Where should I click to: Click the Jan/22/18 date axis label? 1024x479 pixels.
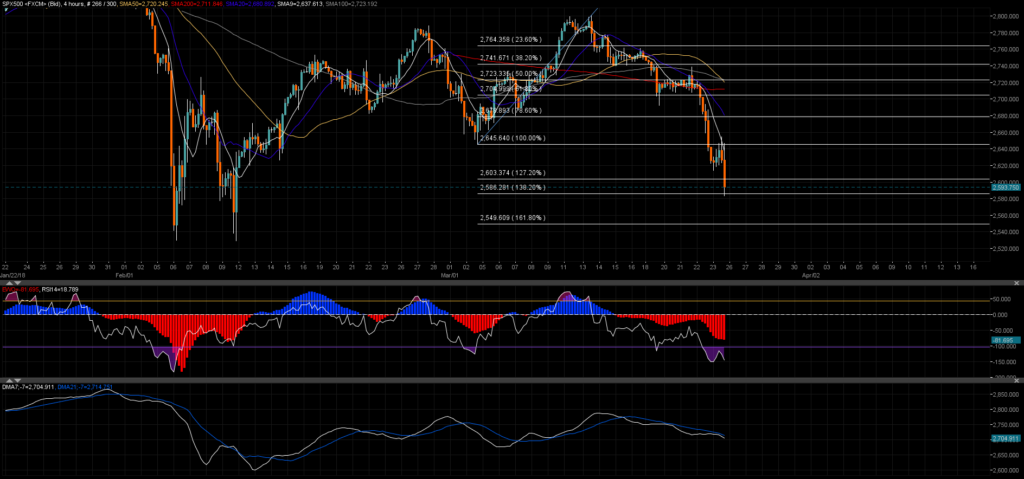pos(12,276)
